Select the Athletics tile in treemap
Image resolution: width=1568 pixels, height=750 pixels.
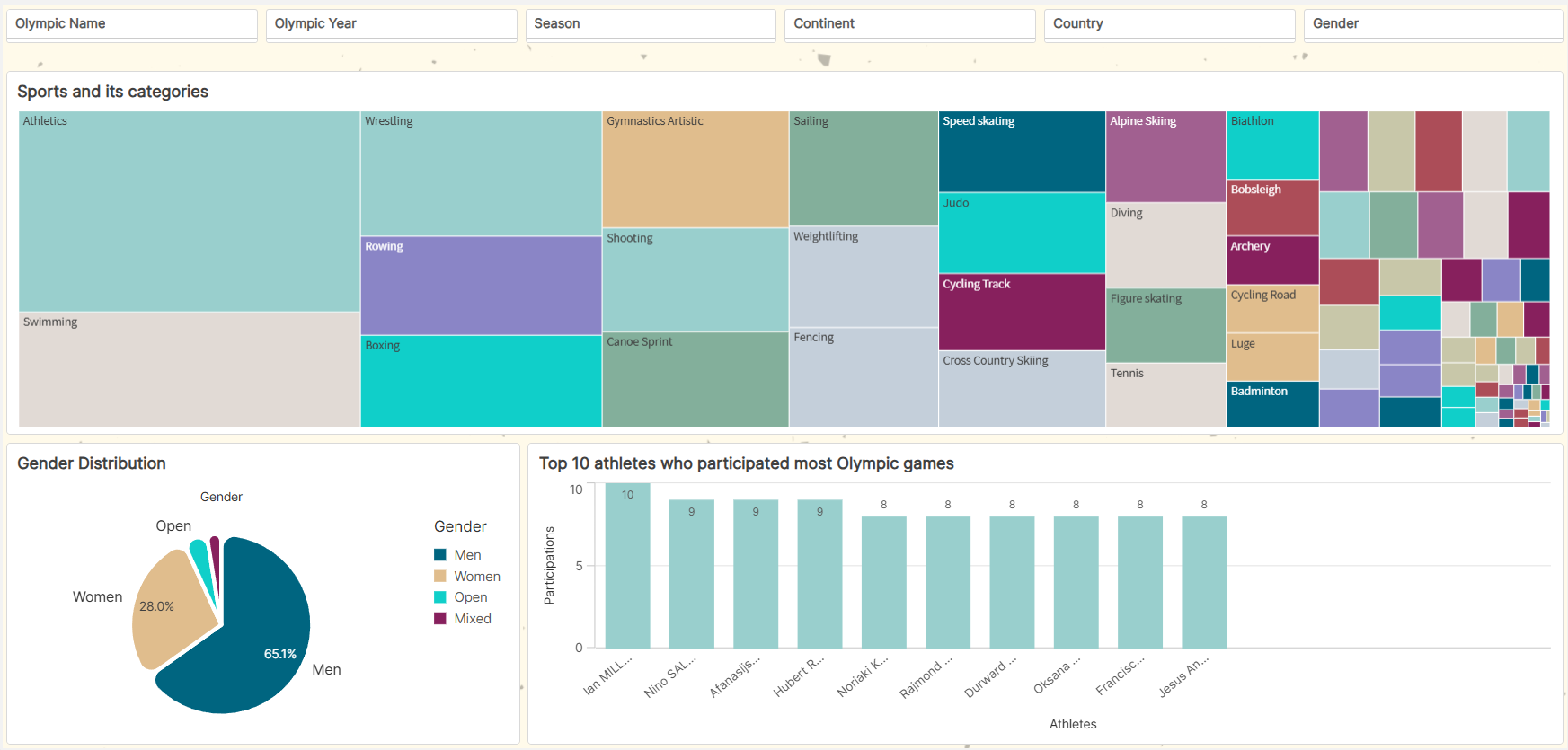pyautogui.click(x=189, y=211)
